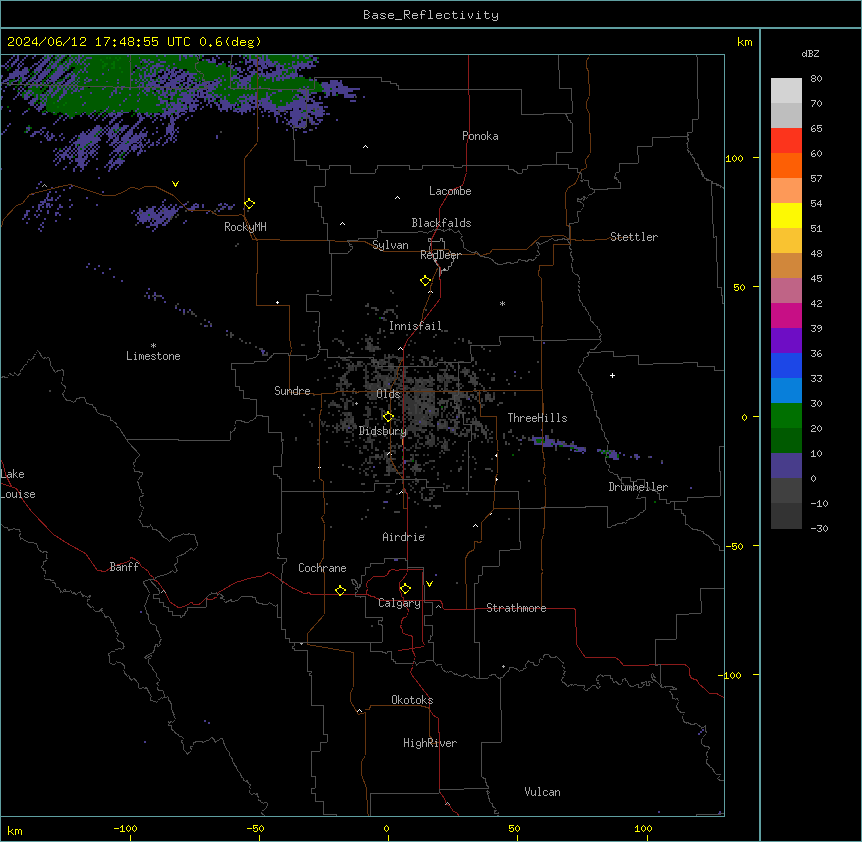Click the -30 value in the dBZ legend
The height and width of the screenshot is (842, 862).
tap(819, 528)
